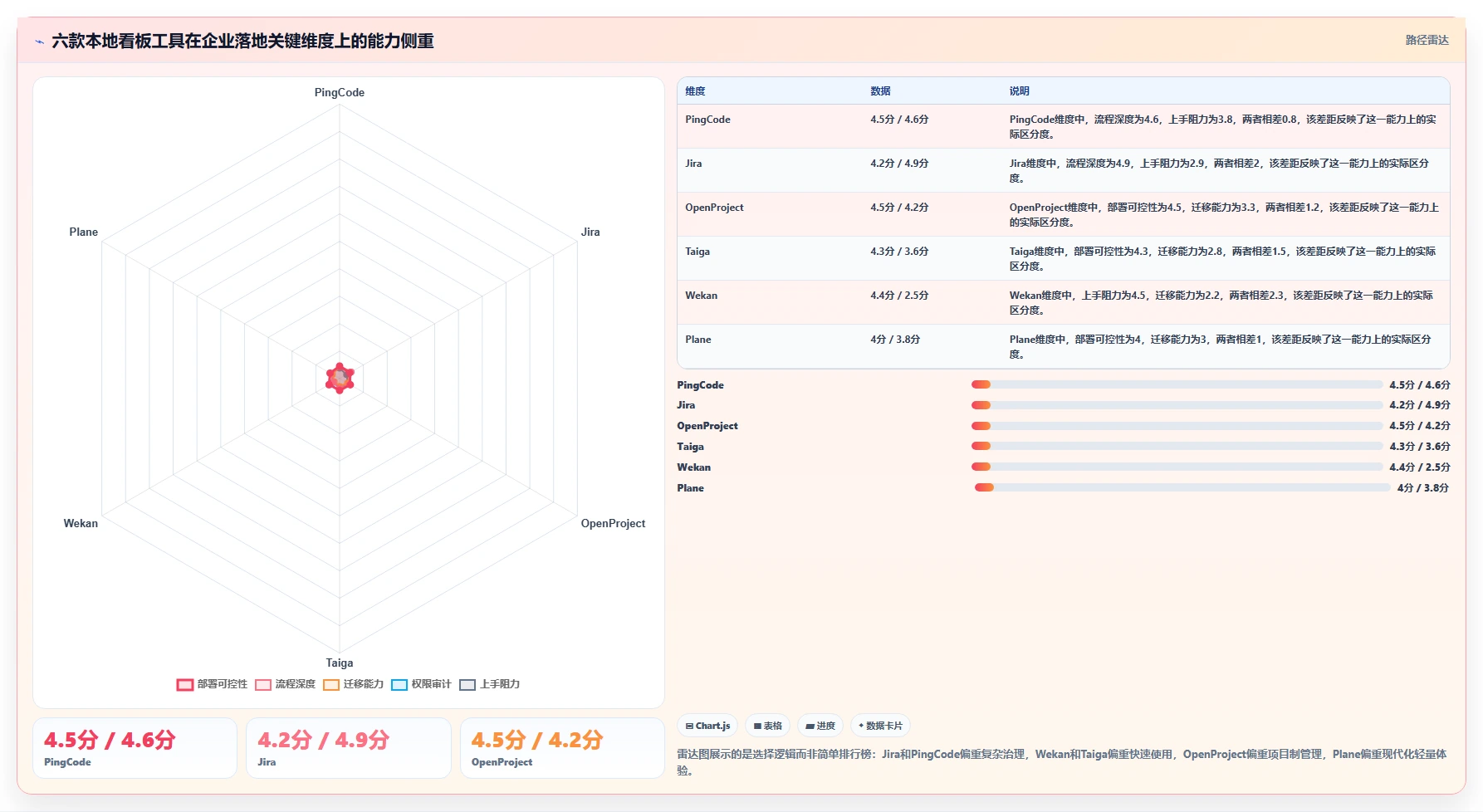The width and height of the screenshot is (1483, 812).
Task: Click the 路径雷达 label in header
Action: point(1427,40)
